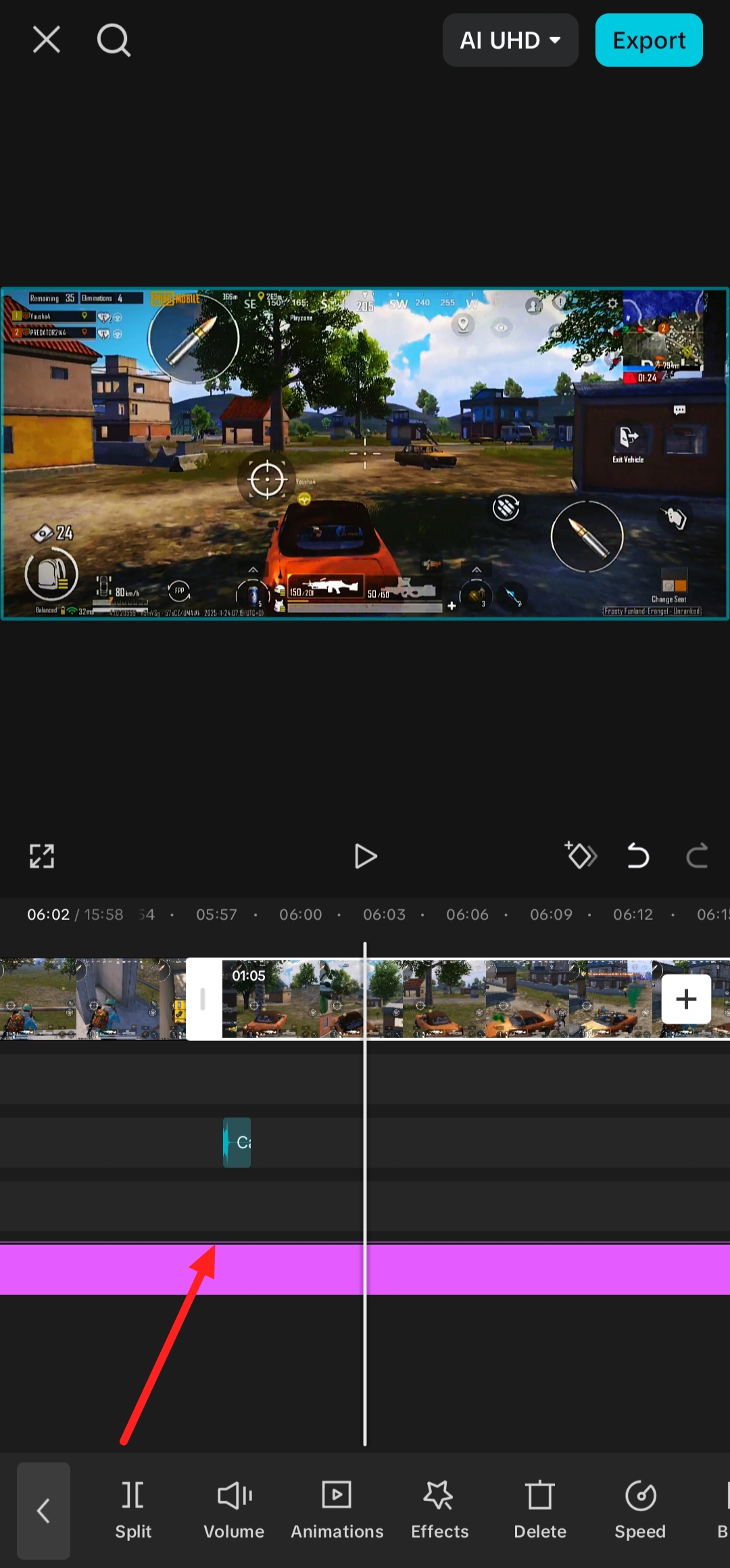This screenshot has width=730, height=1568.
Task: Tap the 01:05 clip duration label
Action: coord(249,975)
